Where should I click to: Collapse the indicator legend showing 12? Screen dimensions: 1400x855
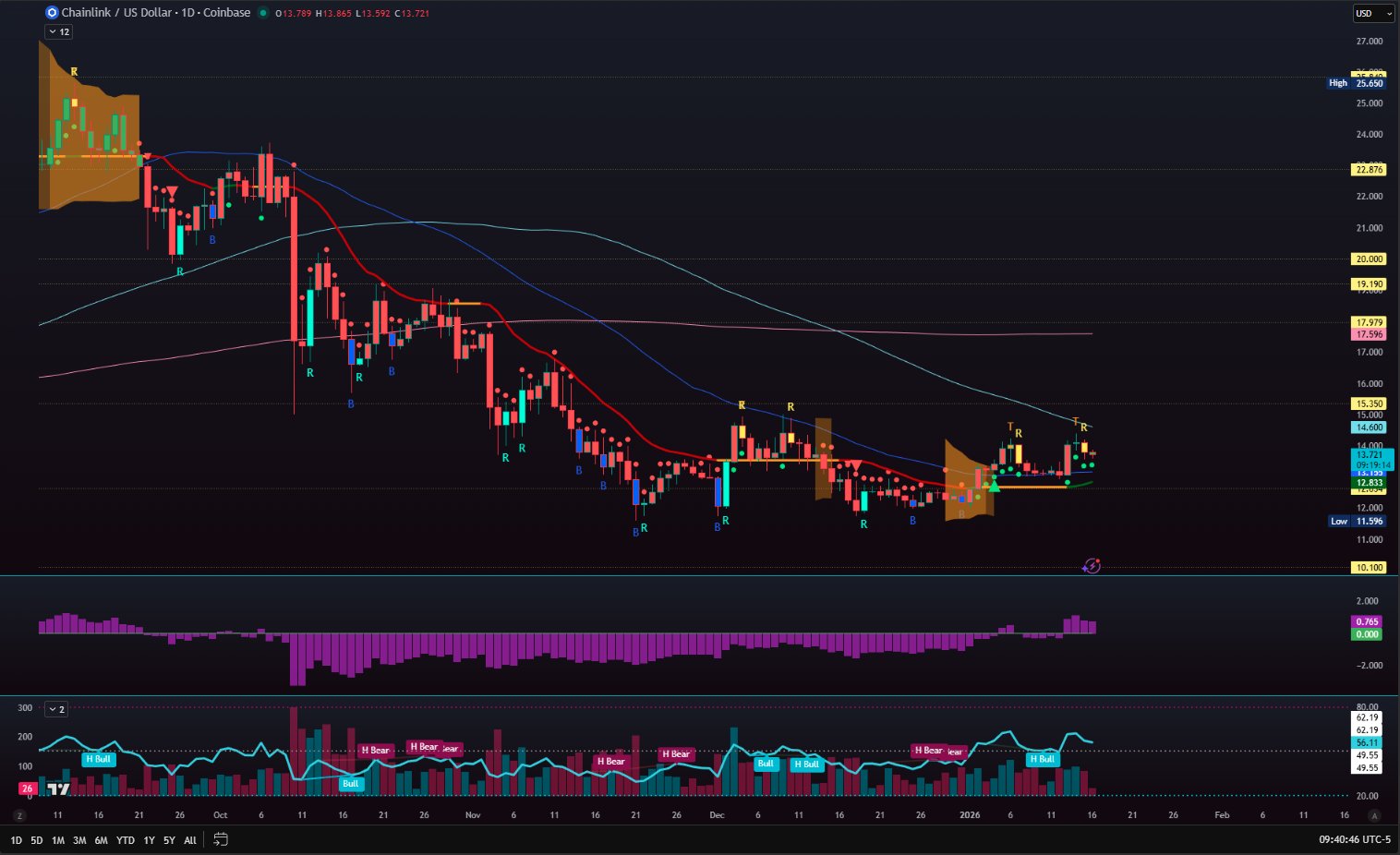coord(58,31)
